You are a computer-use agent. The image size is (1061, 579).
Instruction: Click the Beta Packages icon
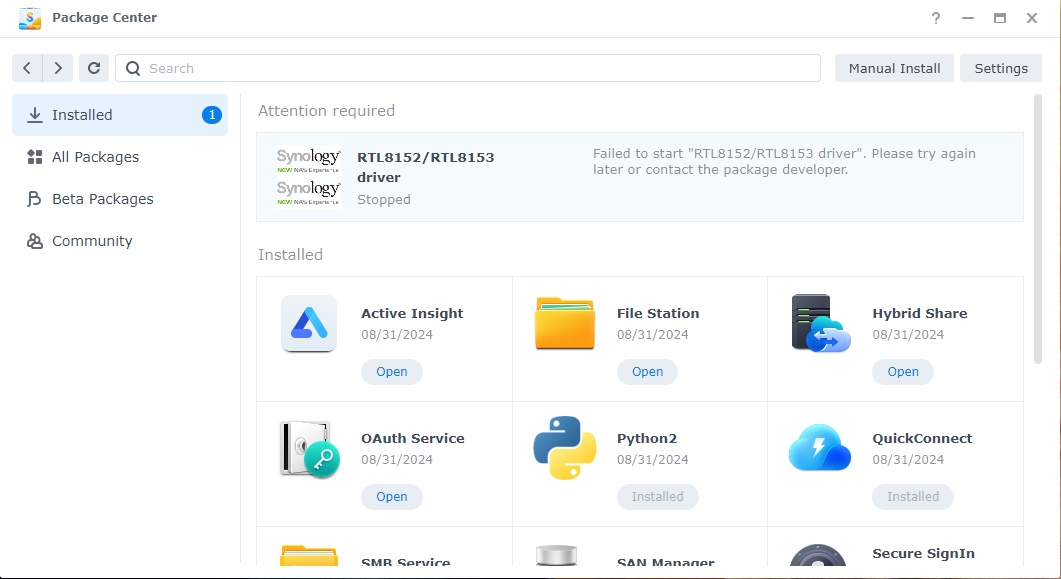coord(35,199)
